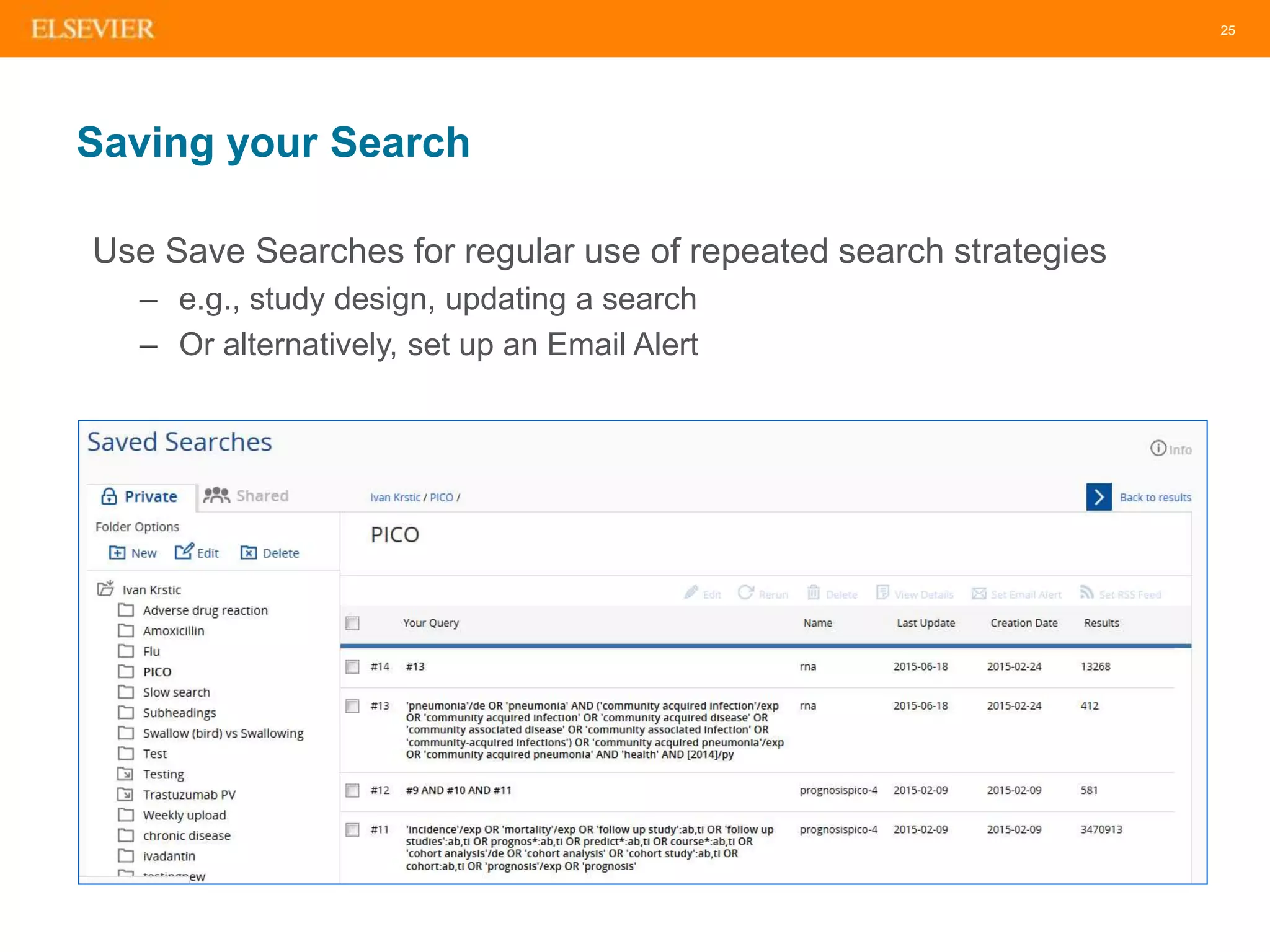
Task: Check the box for query #14
Action: pyautogui.click(x=353, y=666)
